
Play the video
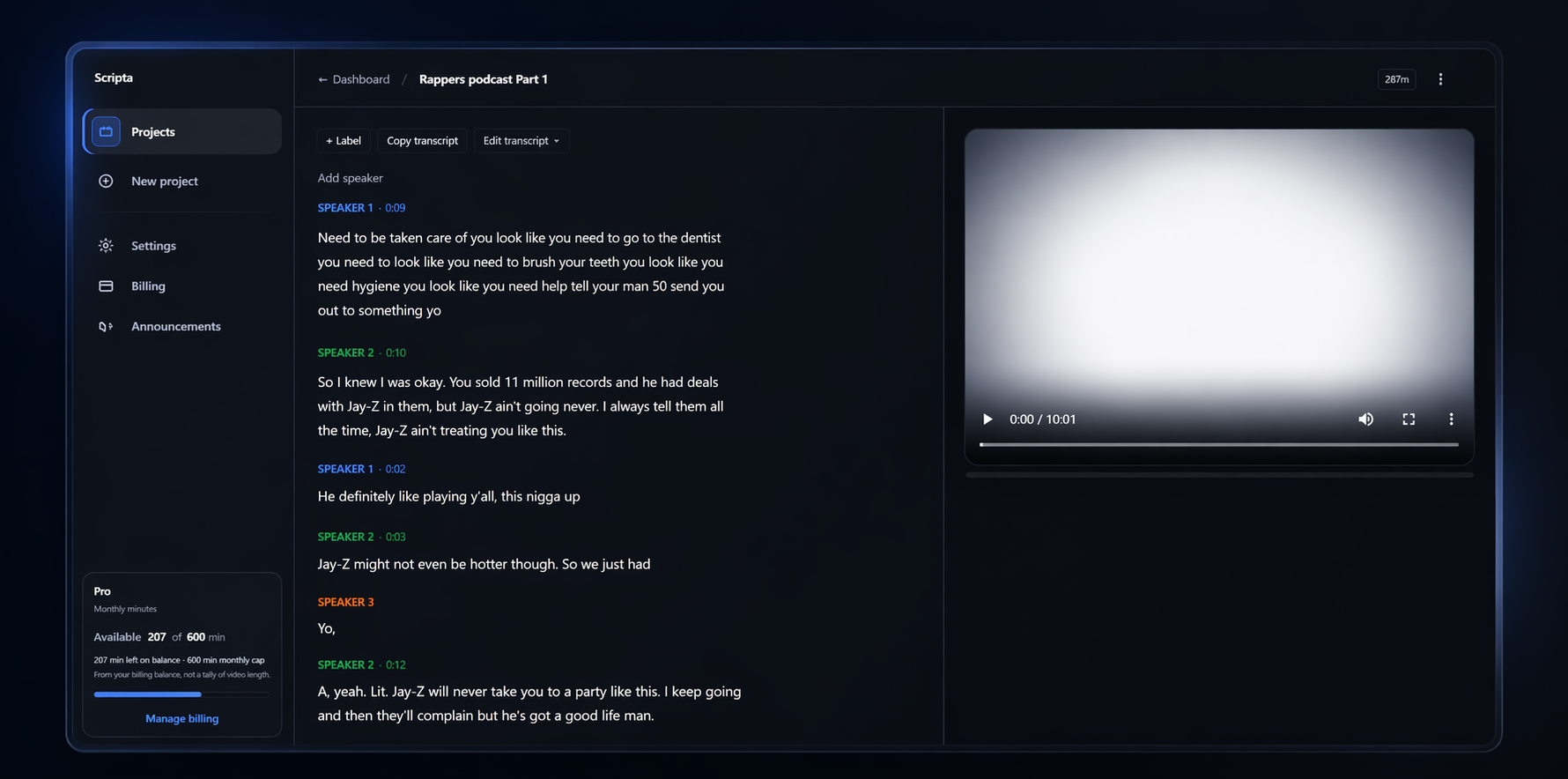tap(987, 419)
